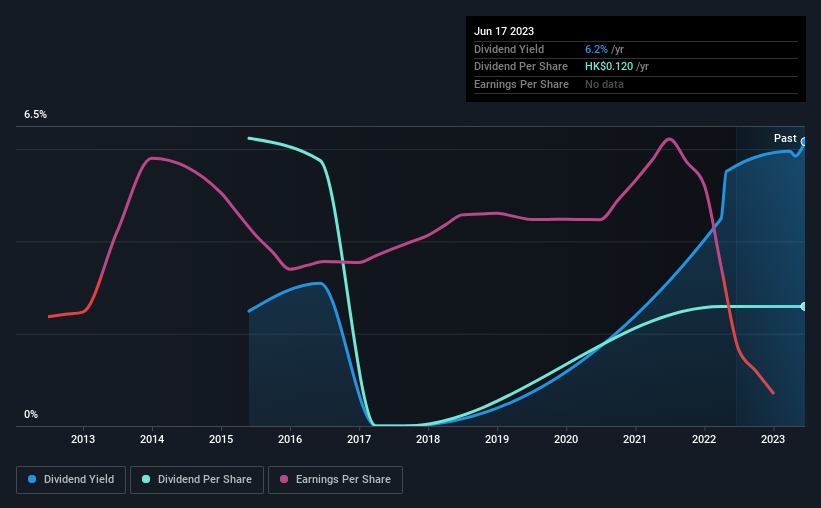Click the HK$0.120 dividend per share value
The height and width of the screenshot is (508, 821).
click(609, 67)
